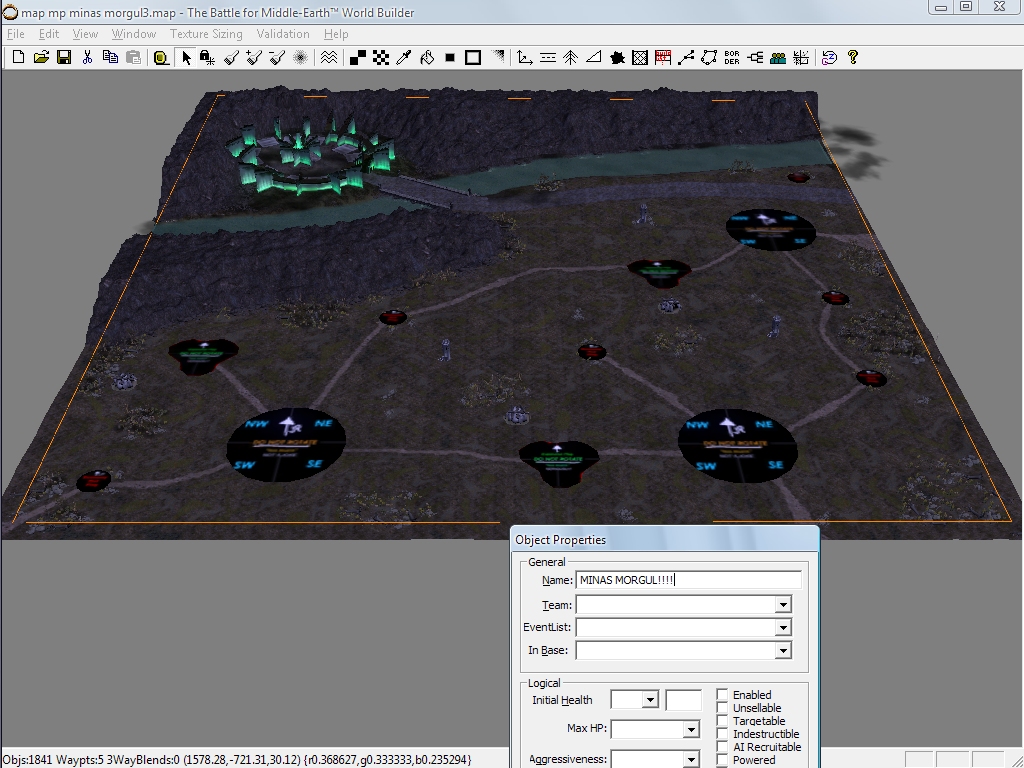This screenshot has width=1024, height=768.
Task: Click the Objs:1841 status bar entry
Action: point(27,760)
